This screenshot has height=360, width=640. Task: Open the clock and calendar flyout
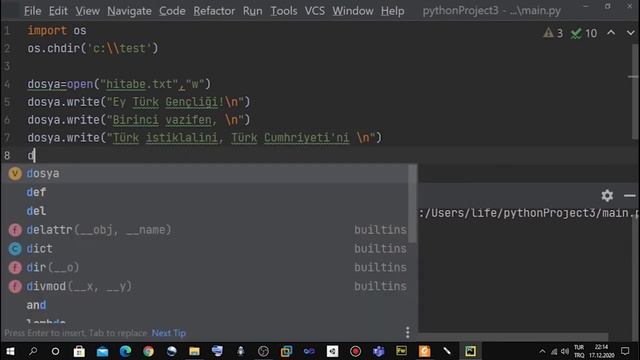click(x=601, y=351)
